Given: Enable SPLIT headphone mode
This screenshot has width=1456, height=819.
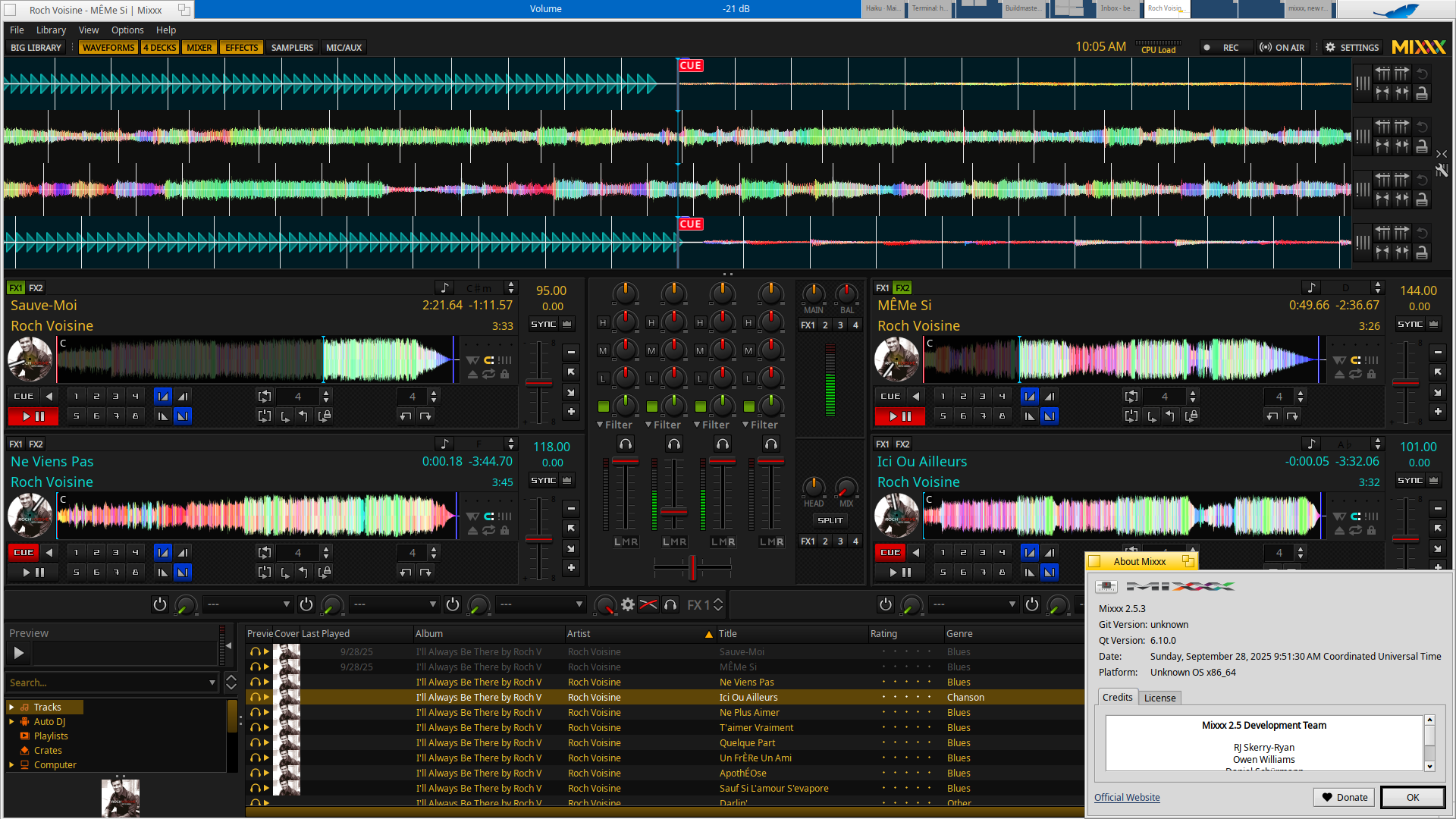Looking at the screenshot, I should 830,521.
